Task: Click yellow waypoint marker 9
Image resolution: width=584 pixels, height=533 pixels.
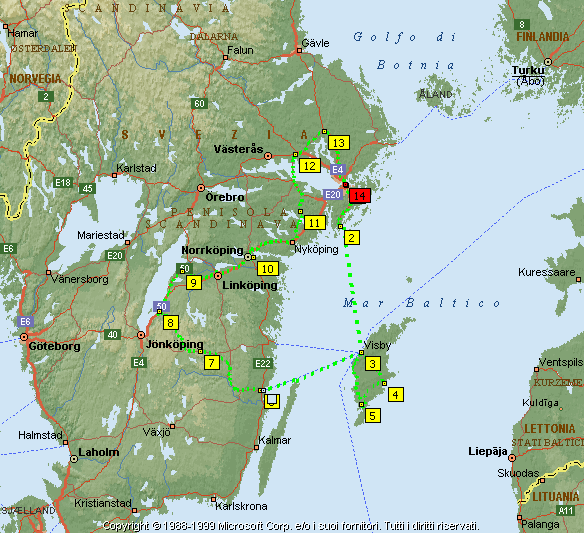Action: (194, 283)
